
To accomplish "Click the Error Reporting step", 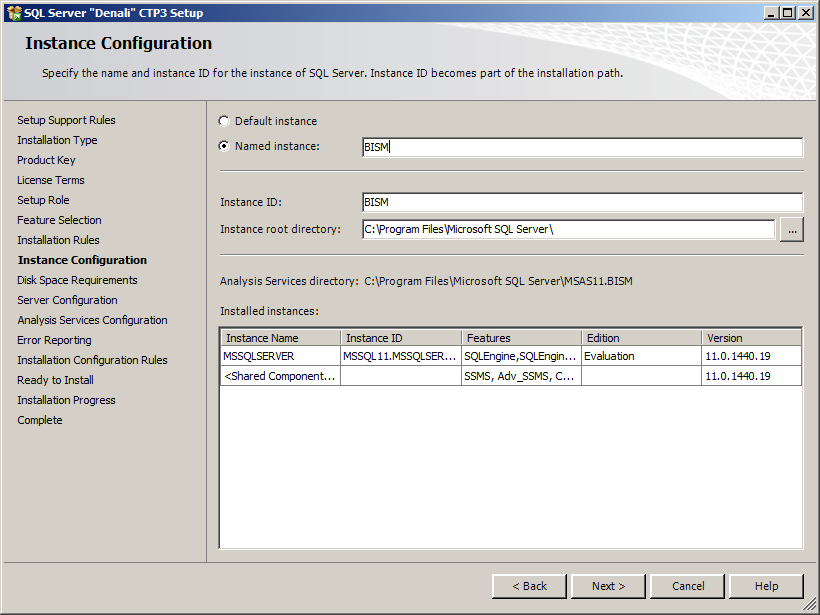I will 54,340.
